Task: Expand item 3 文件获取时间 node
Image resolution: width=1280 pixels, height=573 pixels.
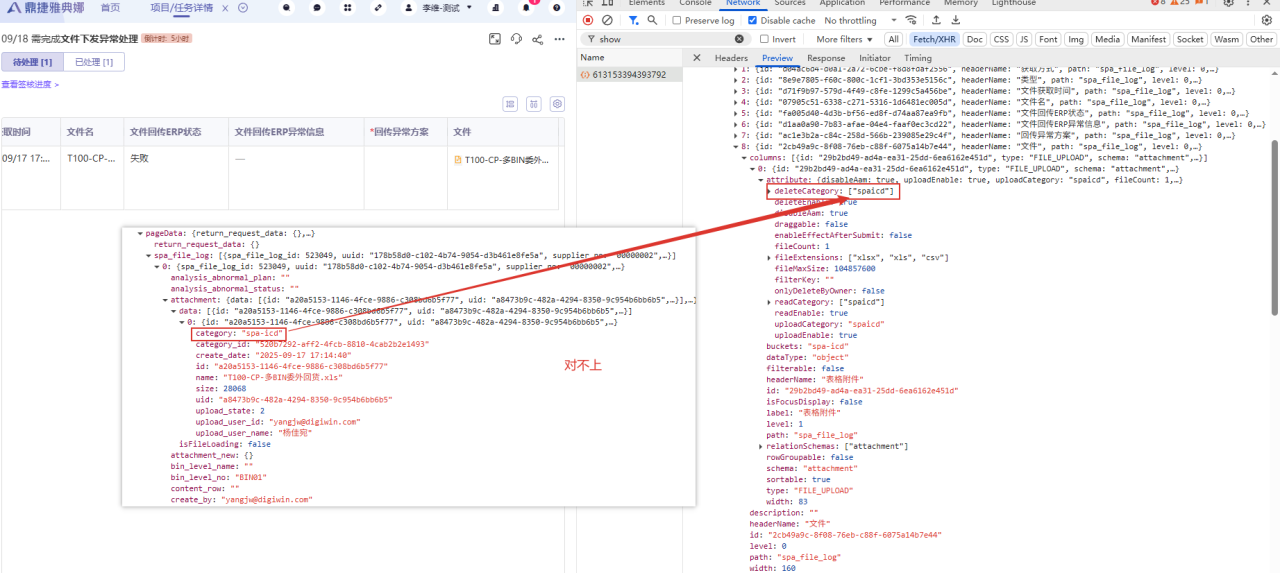Action: click(x=735, y=91)
